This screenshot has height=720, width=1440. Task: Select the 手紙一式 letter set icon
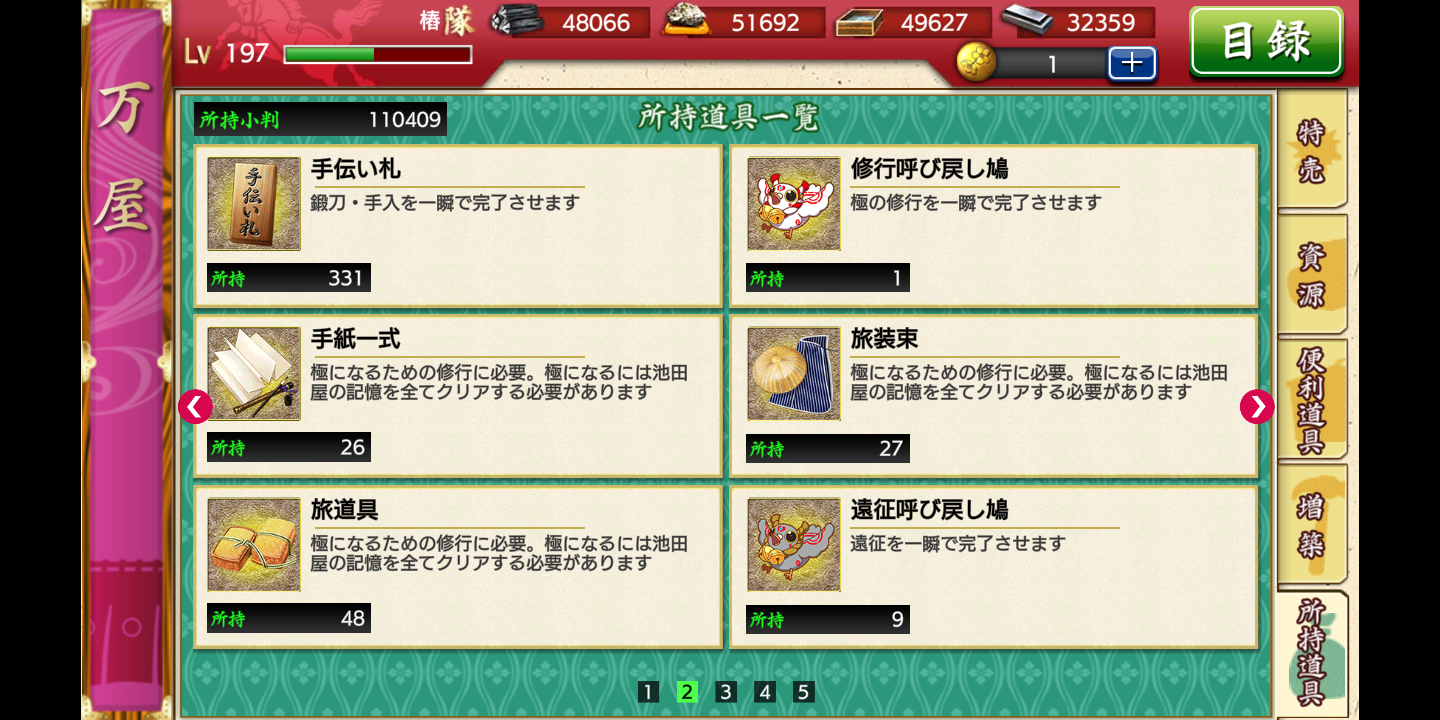tap(254, 373)
